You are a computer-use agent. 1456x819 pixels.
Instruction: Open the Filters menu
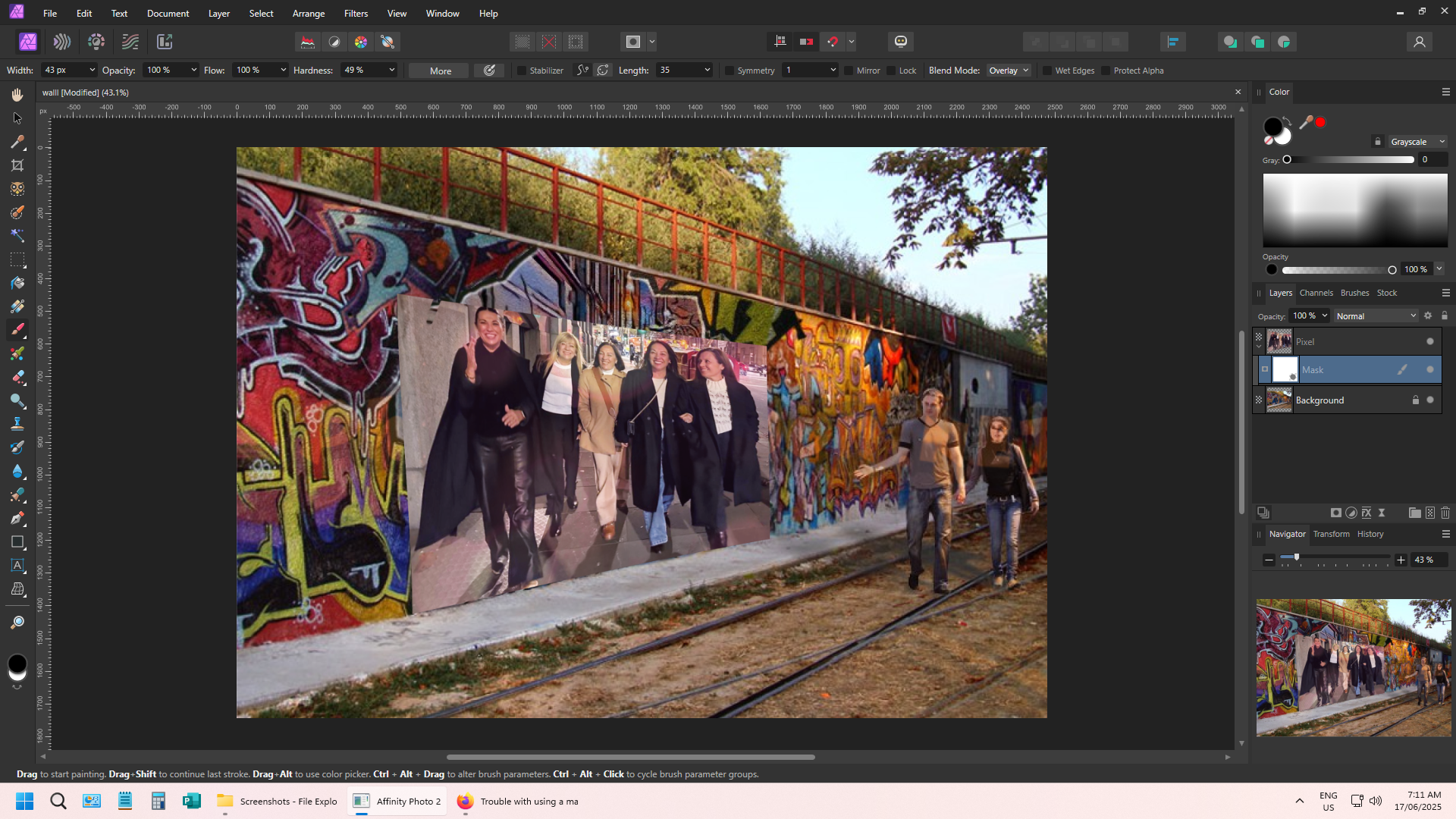click(356, 14)
